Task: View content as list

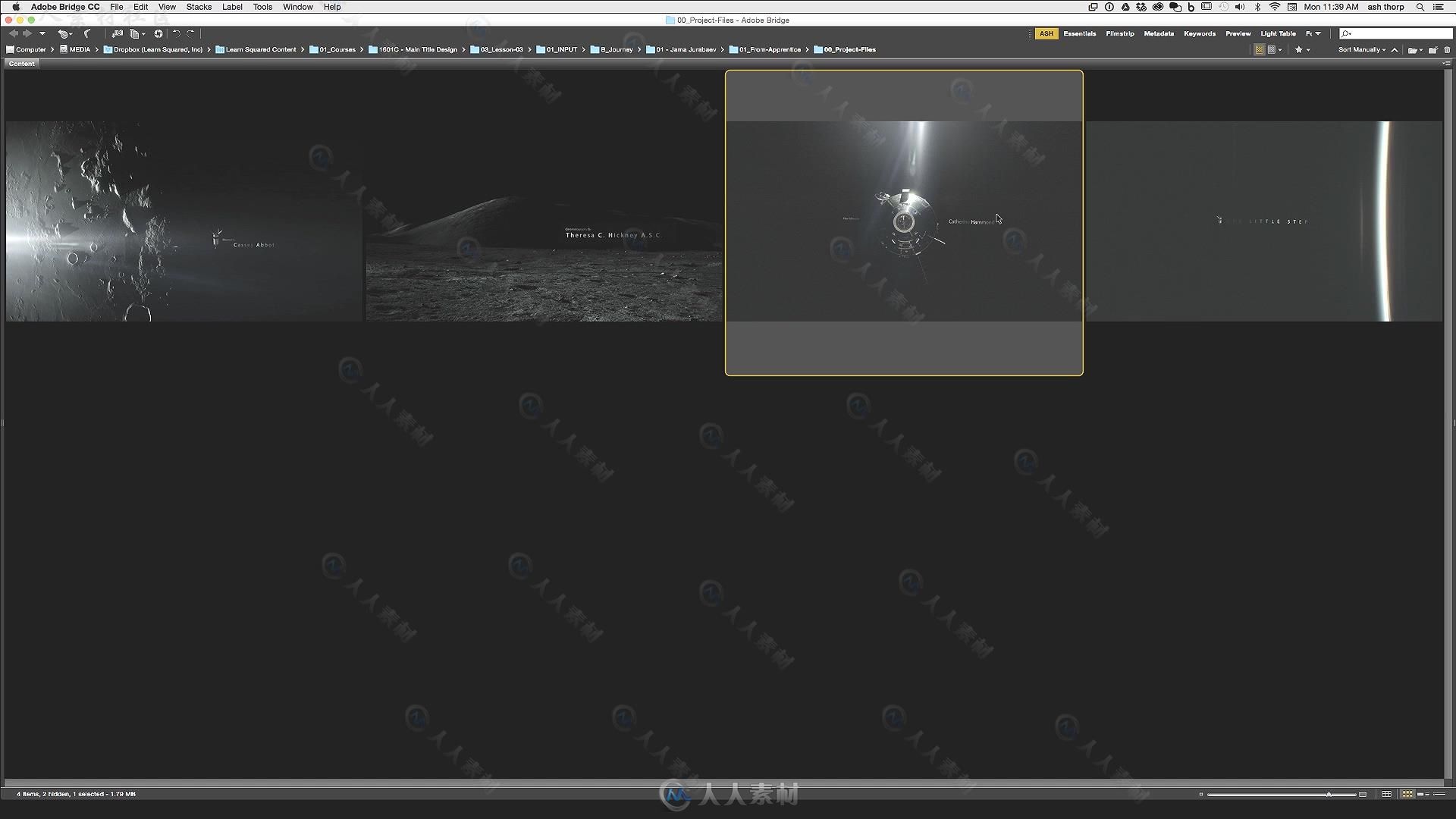Action: click(x=1439, y=794)
